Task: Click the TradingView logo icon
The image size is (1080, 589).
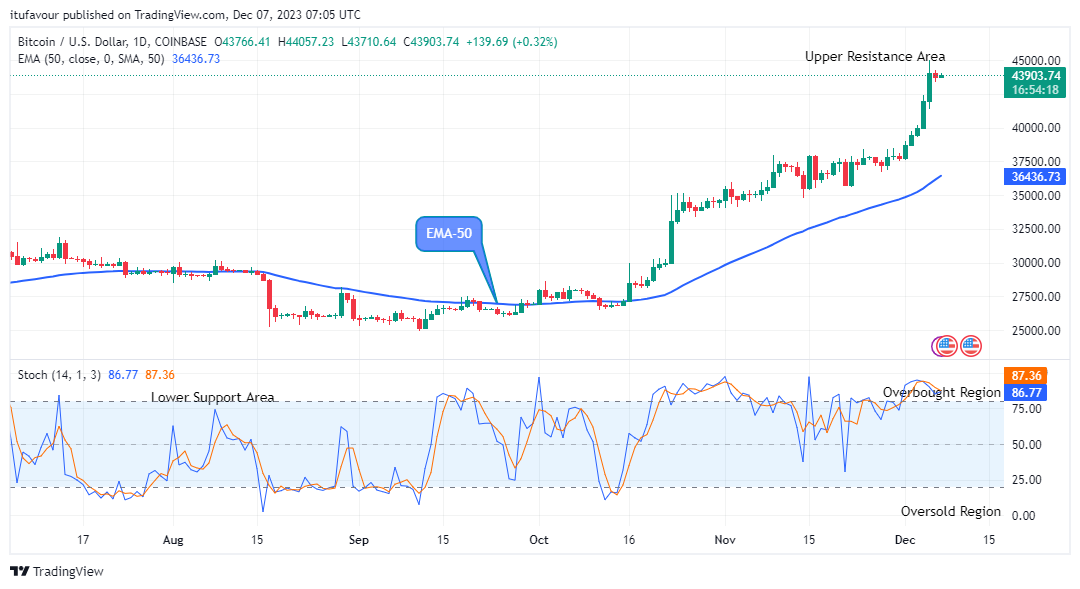Action: (x=19, y=572)
